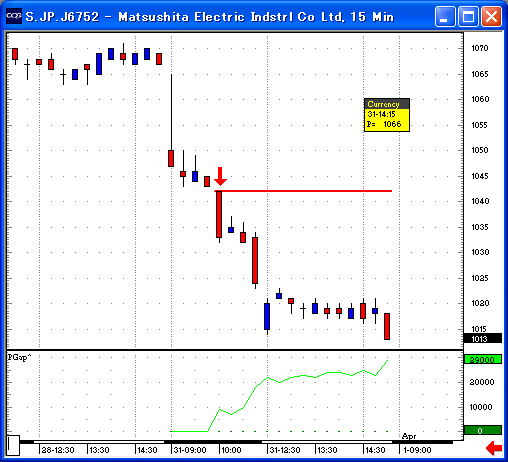Maximize the Matsushita chart window
The width and height of the screenshot is (508, 462).
coord(468,16)
